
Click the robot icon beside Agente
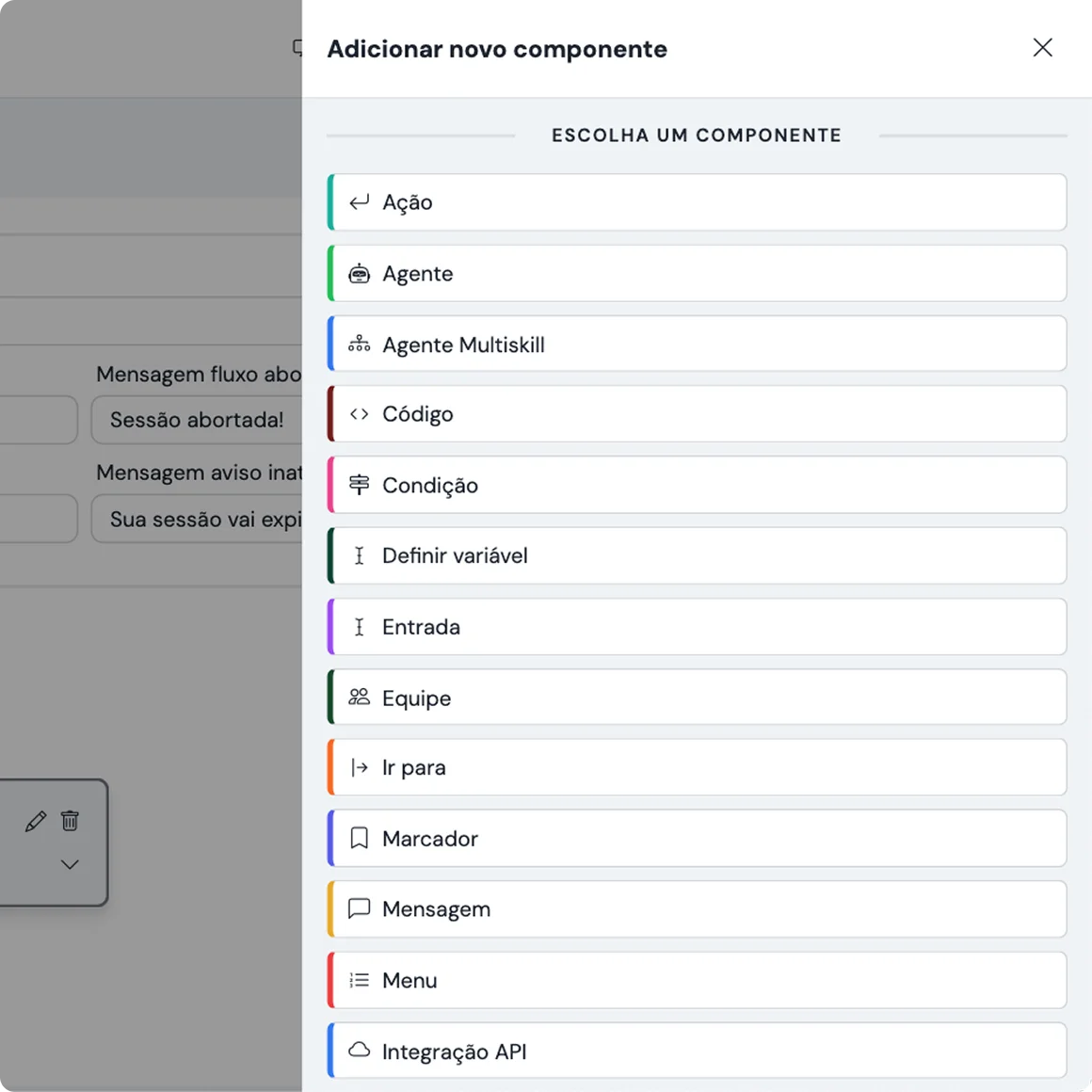pos(359,274)
